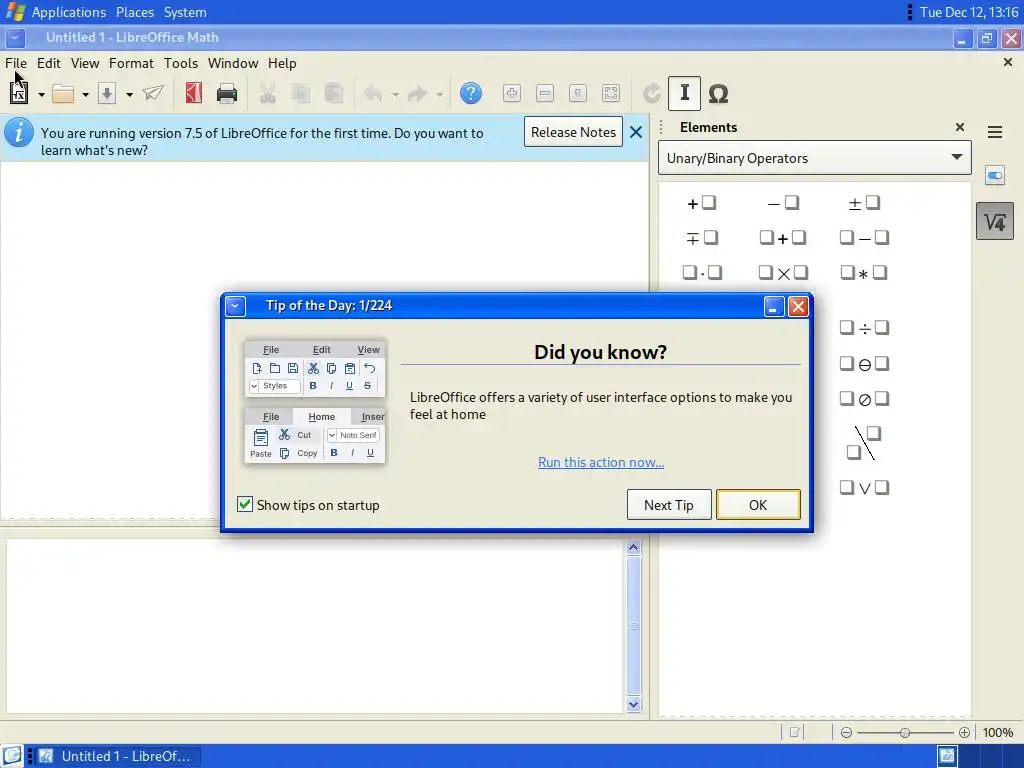Open Symbols via the Omega icon
The width and height of the screenshot is (1024, 768).
tap(718, 93)
